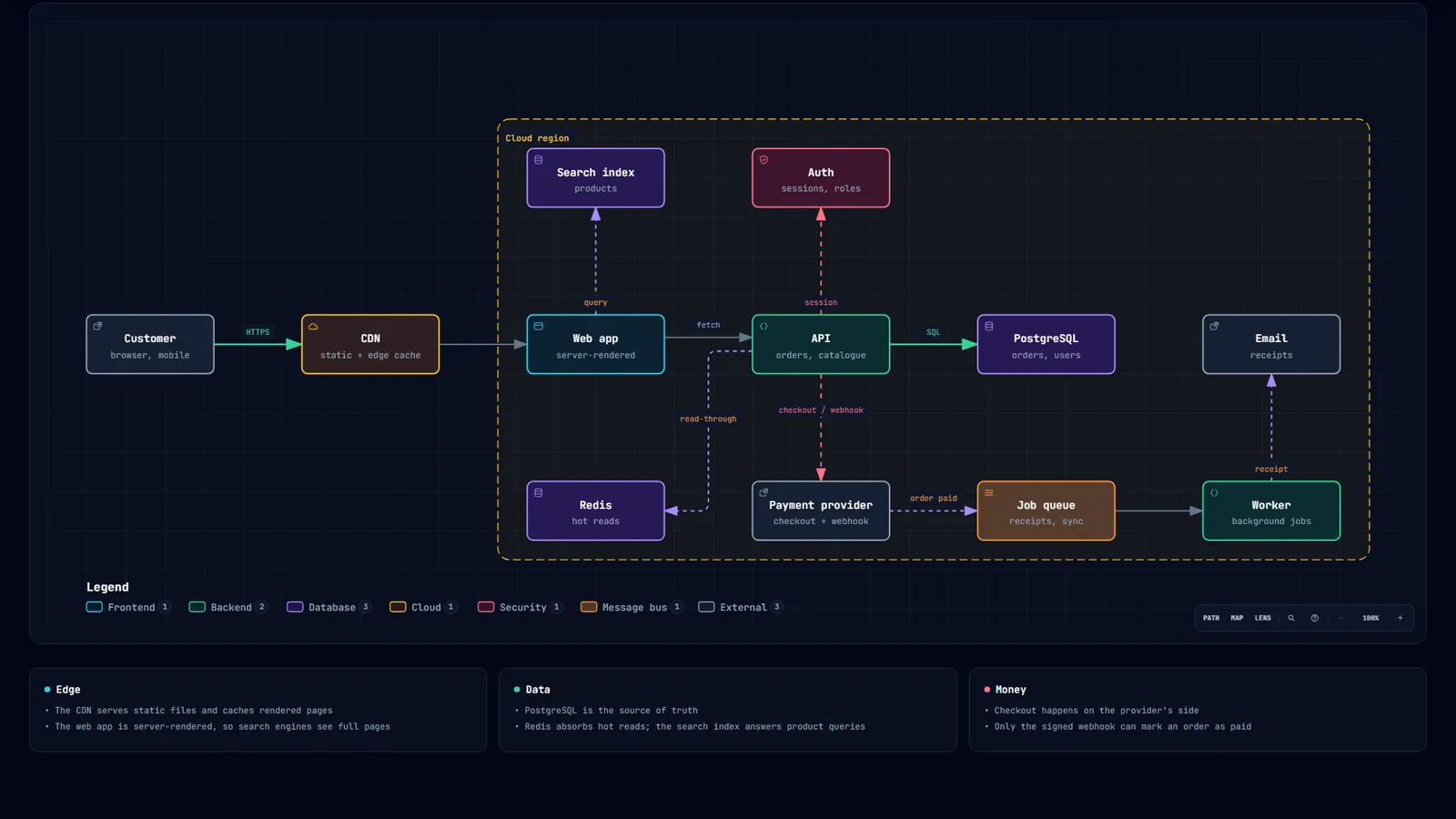Click the HTTPS edge label

(x=258, y=332)
